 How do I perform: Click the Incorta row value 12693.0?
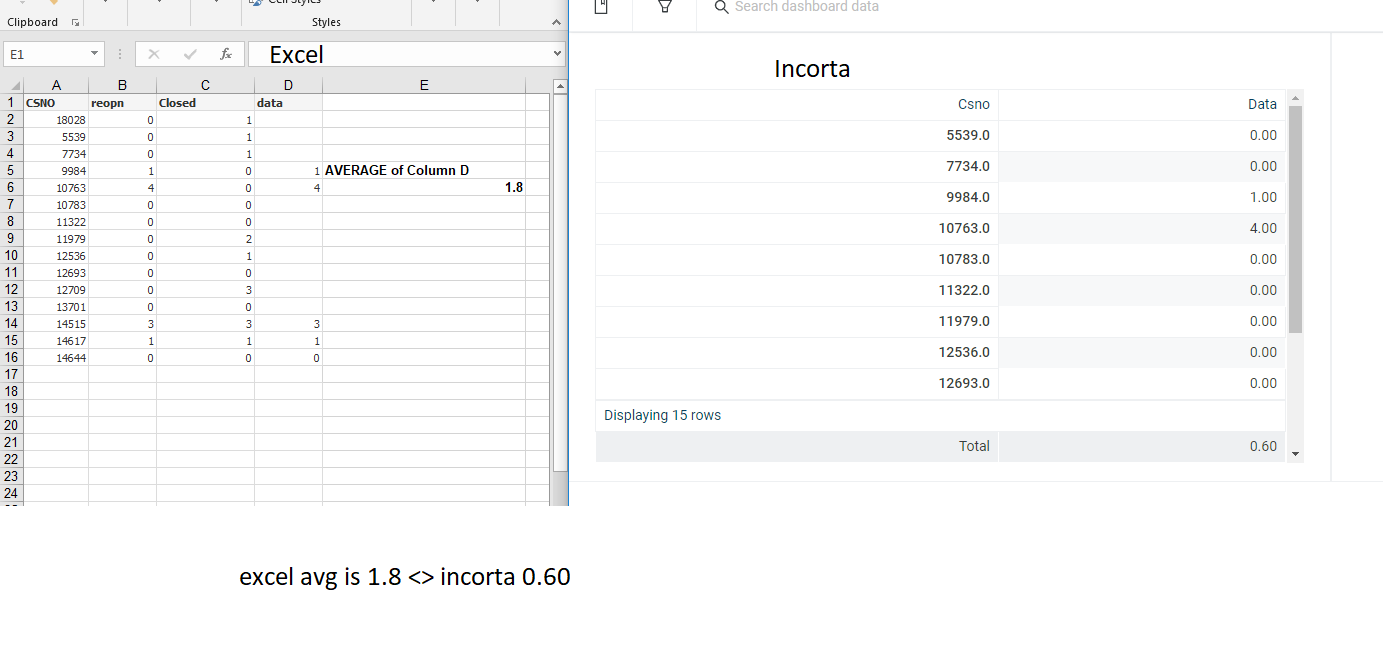pos(964,383)
